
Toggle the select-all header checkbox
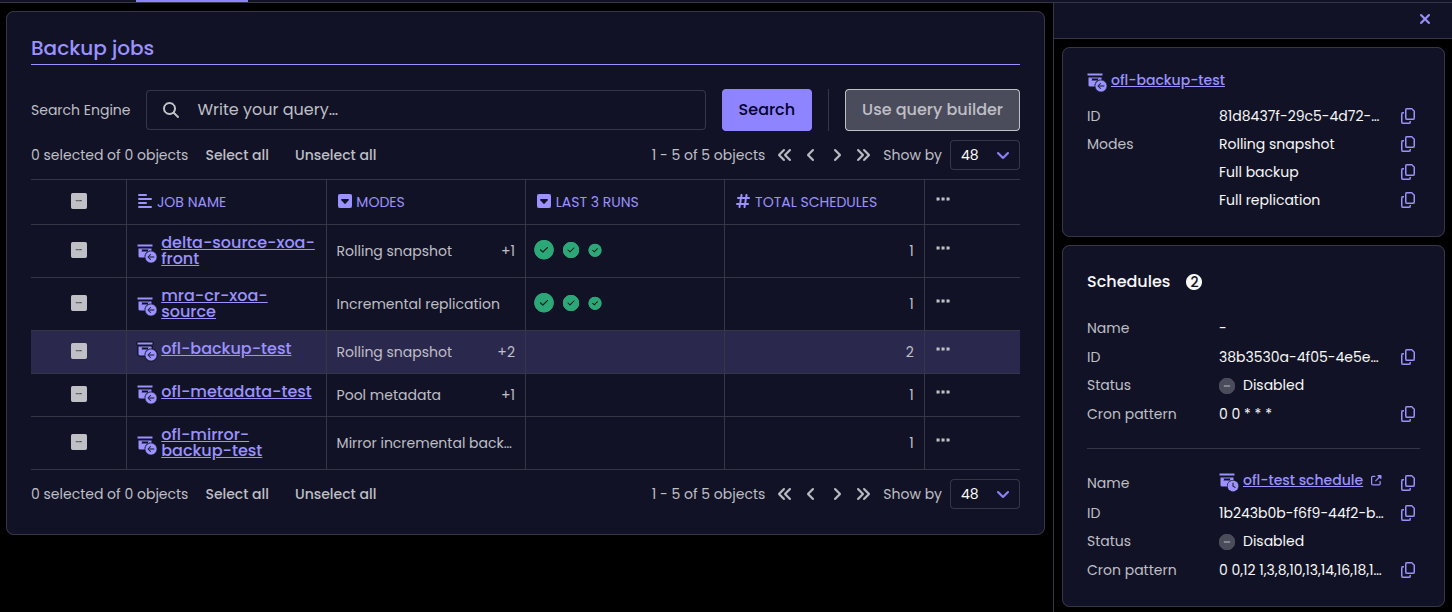click(x=79, y=202)
